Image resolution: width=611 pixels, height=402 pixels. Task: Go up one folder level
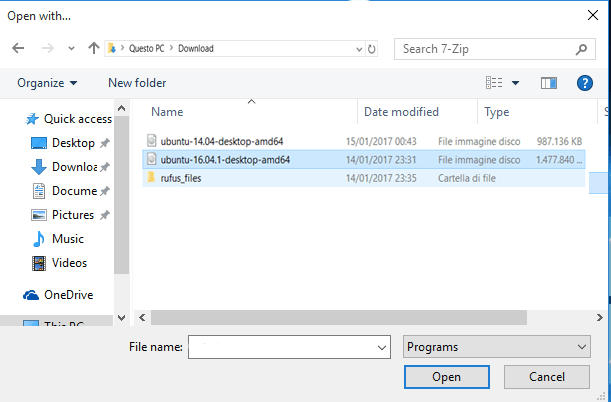[x=94, y=48]
